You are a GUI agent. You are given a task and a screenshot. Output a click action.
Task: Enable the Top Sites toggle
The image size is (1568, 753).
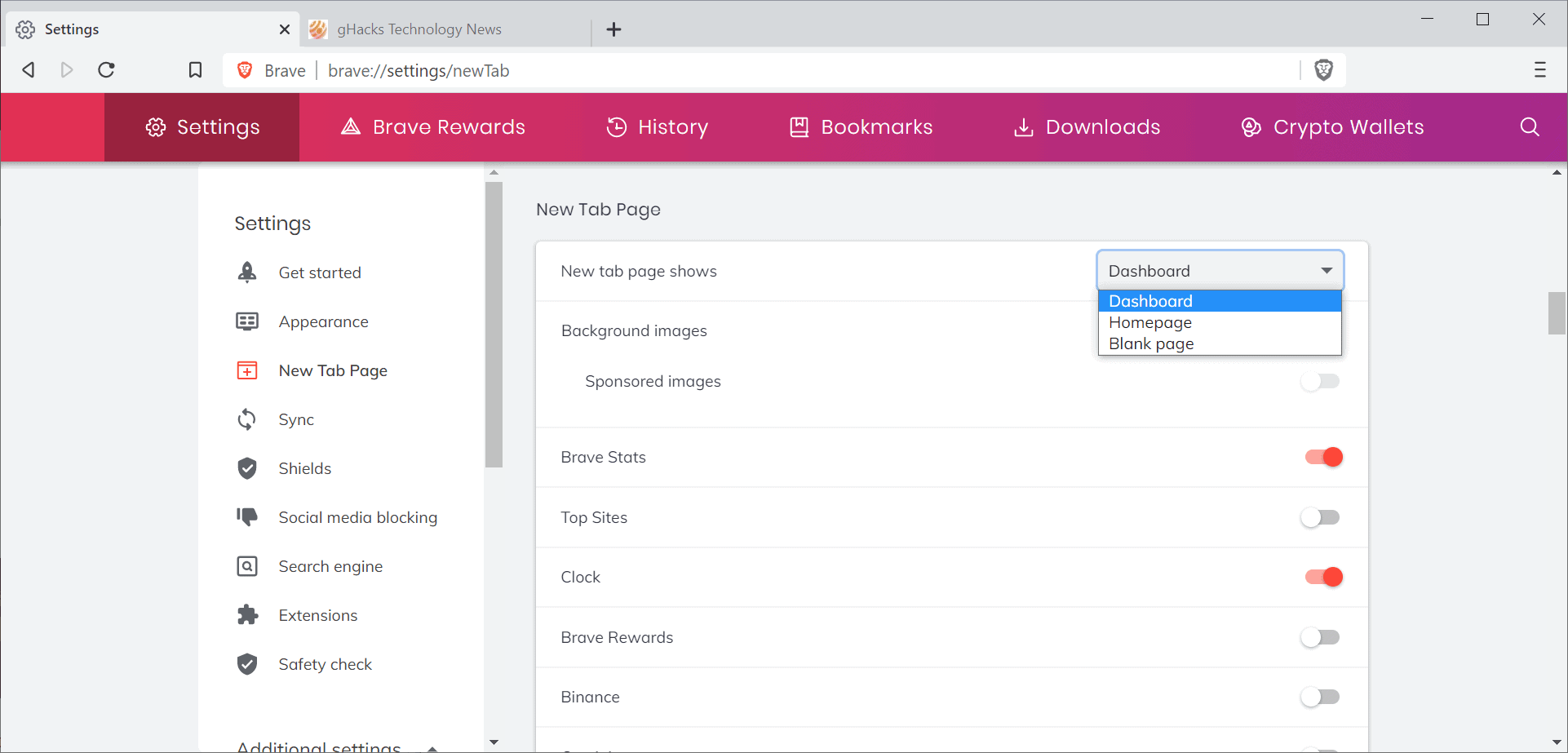(x=1320, y=517)
